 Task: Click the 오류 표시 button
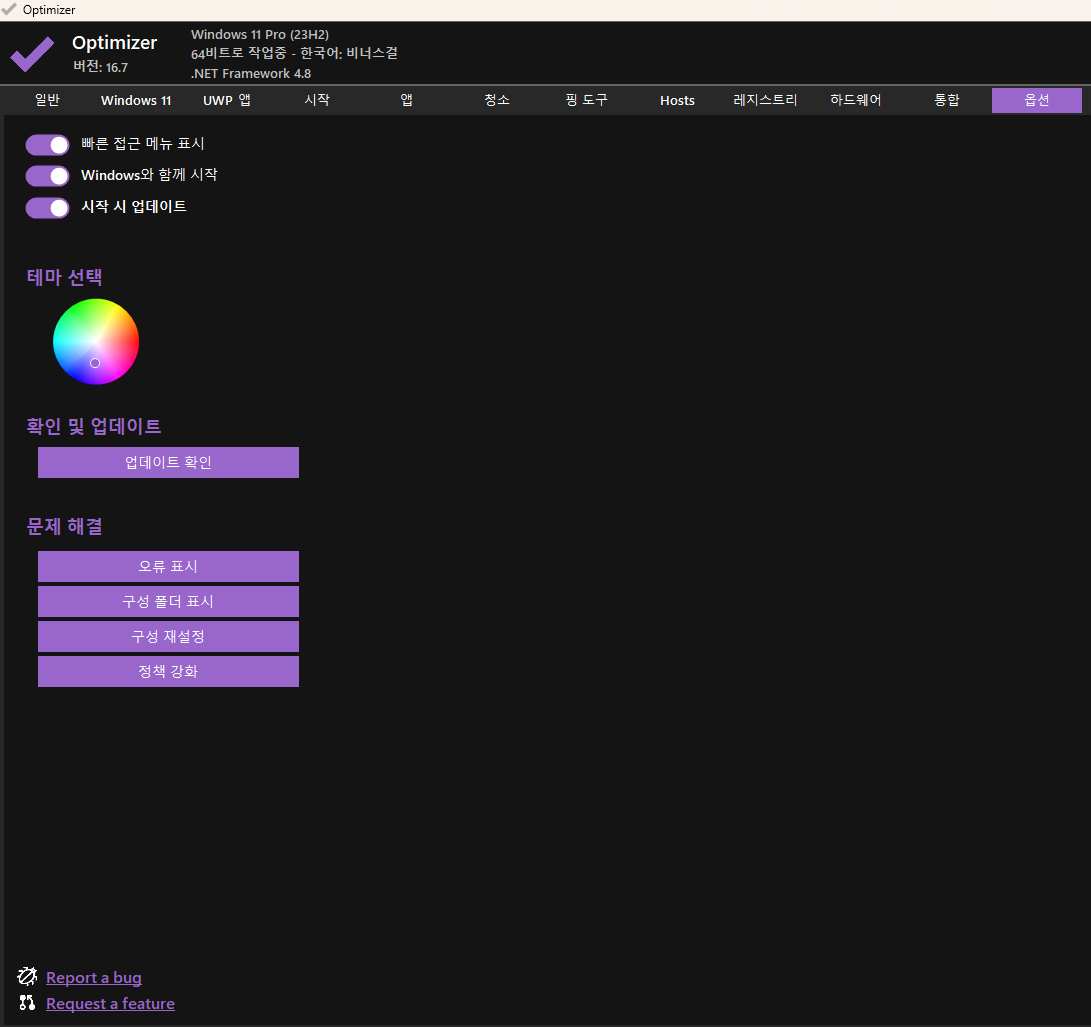click(168, 566)
